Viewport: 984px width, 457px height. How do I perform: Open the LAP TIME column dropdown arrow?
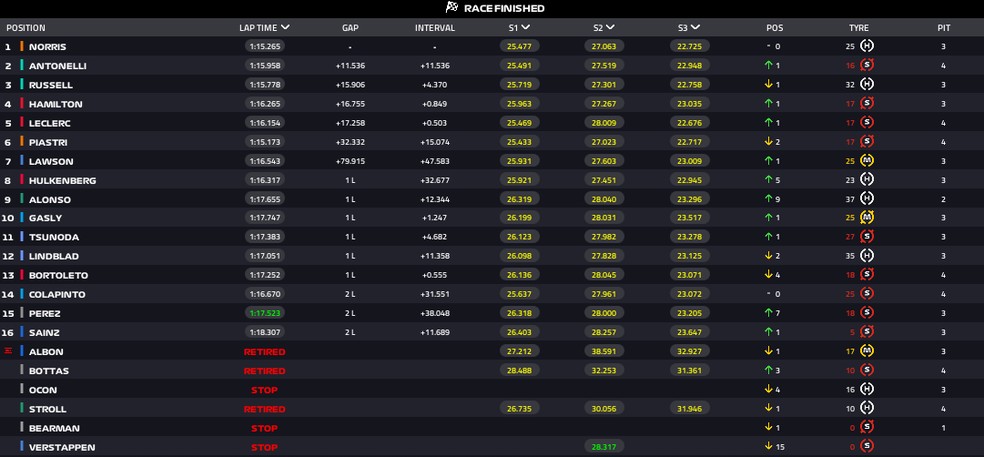pyautogui.click(x=286, y=28)
